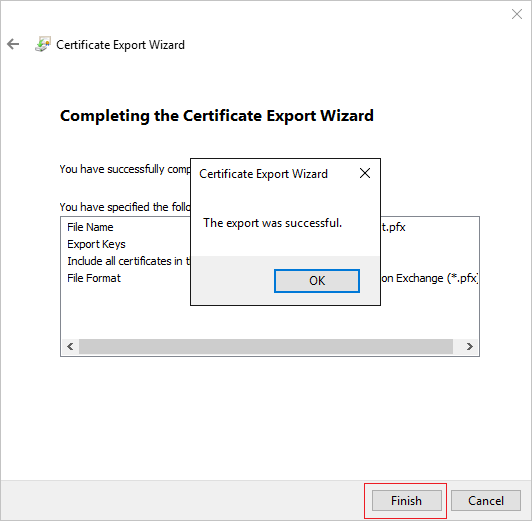This screenshot has width=532, height=521.
Task: Select the Export Keys row
Action: click(270, 244)
